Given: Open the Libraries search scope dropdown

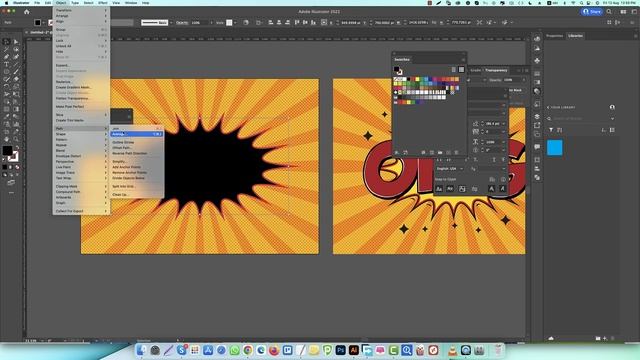Looking at the screenshot, I should click(612, 119).
